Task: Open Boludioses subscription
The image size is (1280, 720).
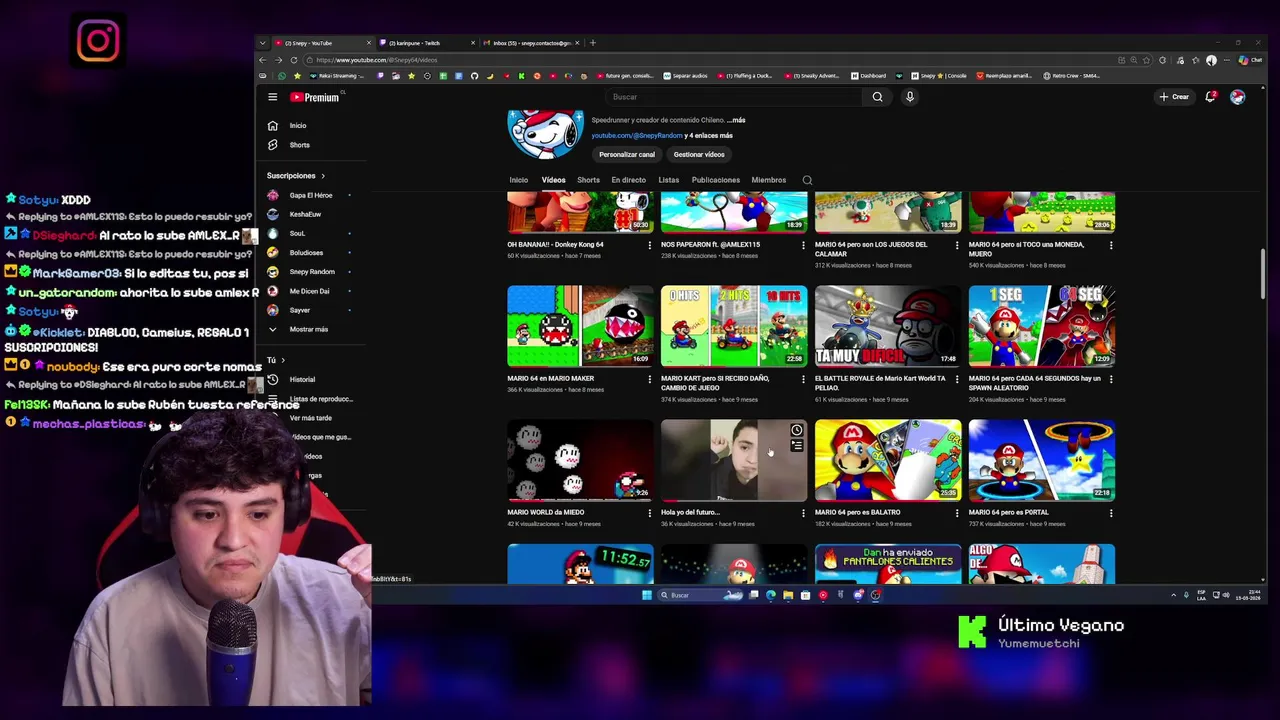Action: coord(306,253)
